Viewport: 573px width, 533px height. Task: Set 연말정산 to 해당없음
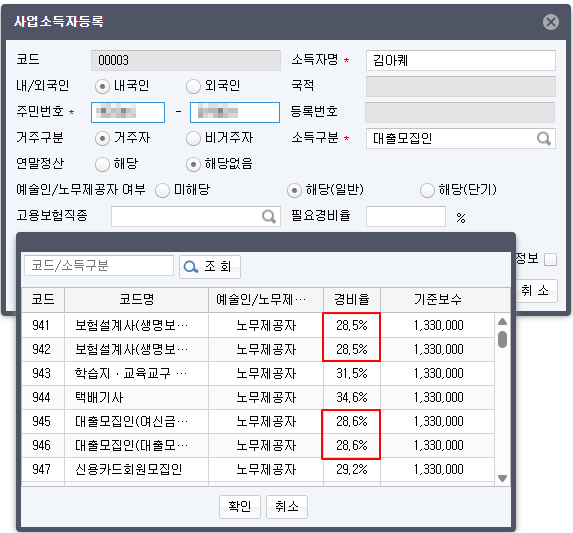coord(193,164)
